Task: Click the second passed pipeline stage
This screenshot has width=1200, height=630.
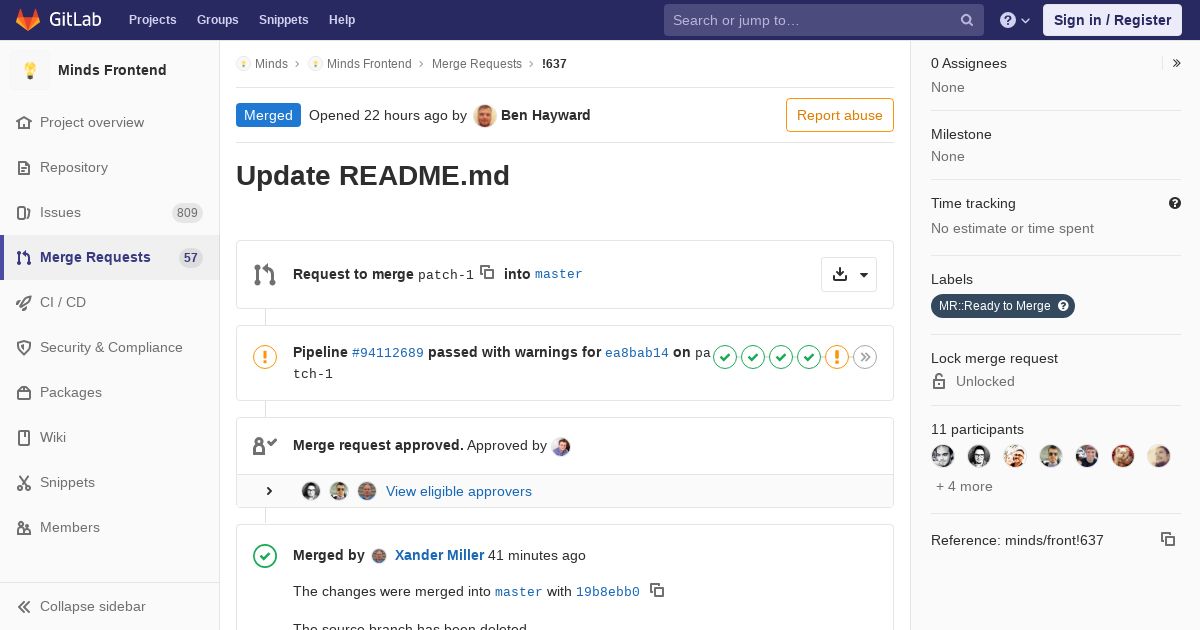Action: click(x=753, y=357)
